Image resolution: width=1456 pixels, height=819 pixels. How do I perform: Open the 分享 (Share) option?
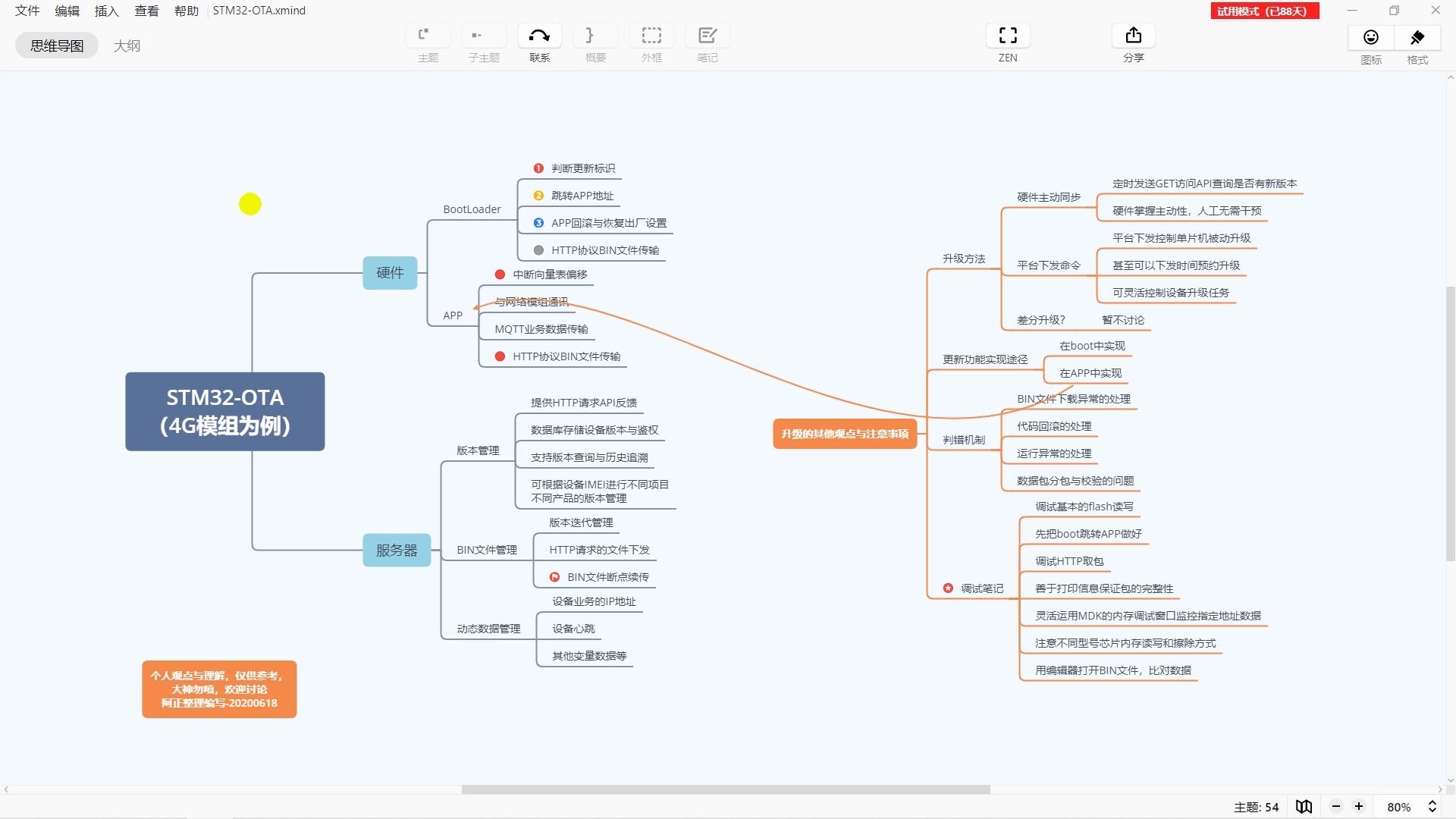1133,36
